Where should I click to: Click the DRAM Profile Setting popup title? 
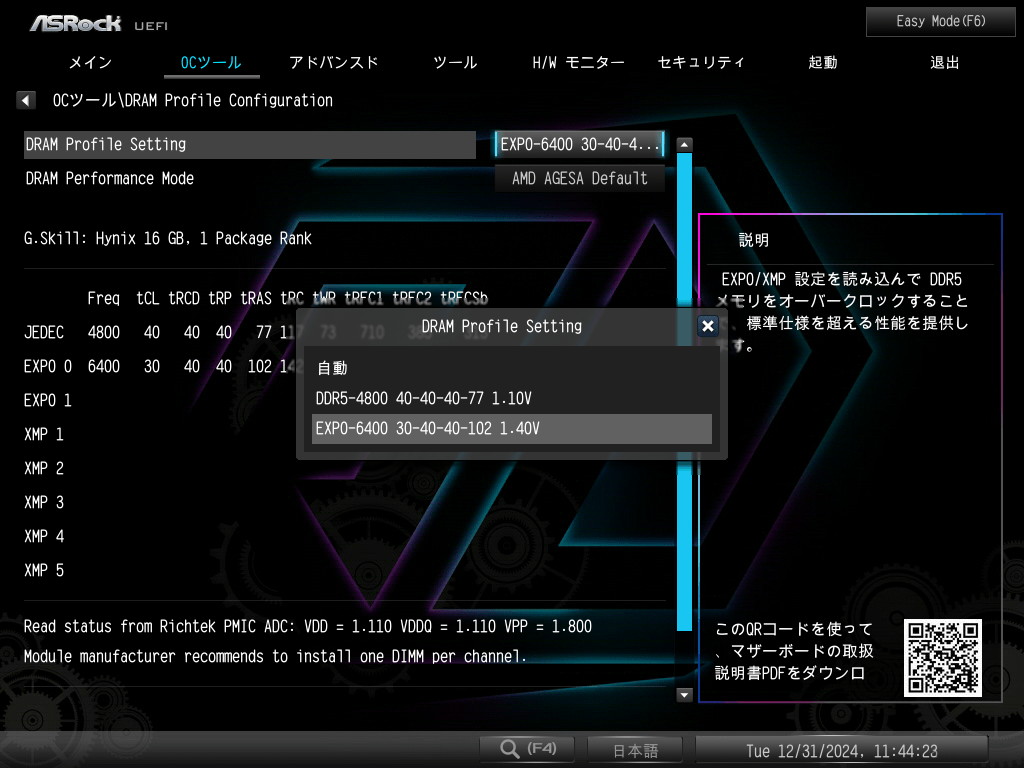tap(502, 326)
